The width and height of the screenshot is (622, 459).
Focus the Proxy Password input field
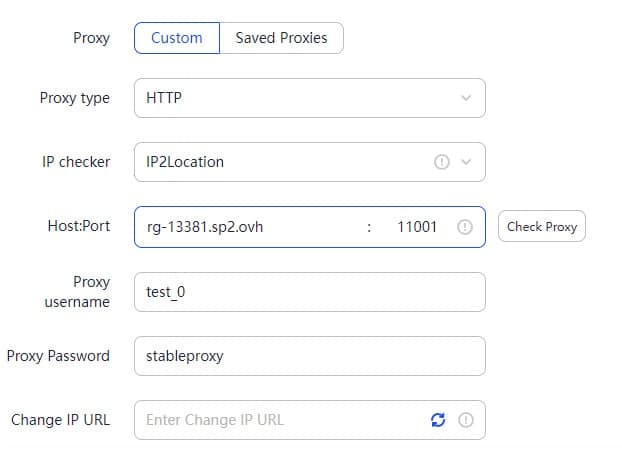(309, 356)
